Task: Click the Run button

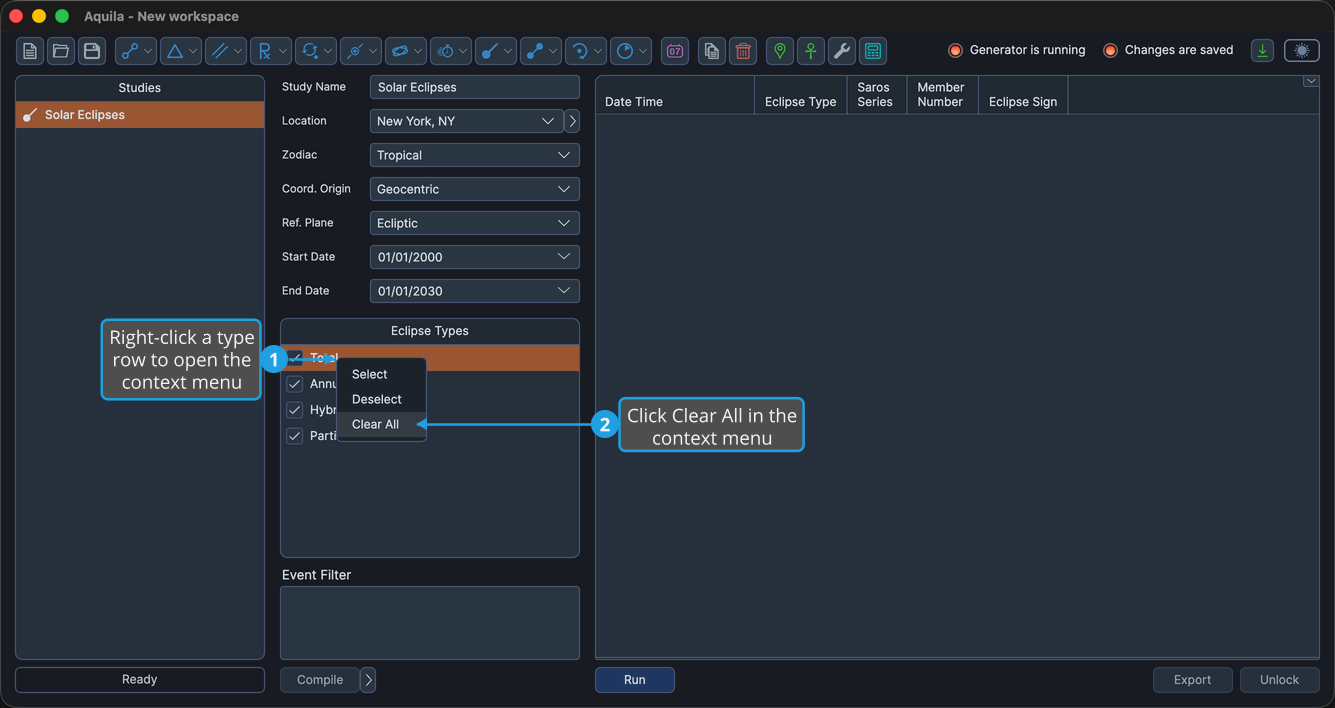Action: [635, 680]
